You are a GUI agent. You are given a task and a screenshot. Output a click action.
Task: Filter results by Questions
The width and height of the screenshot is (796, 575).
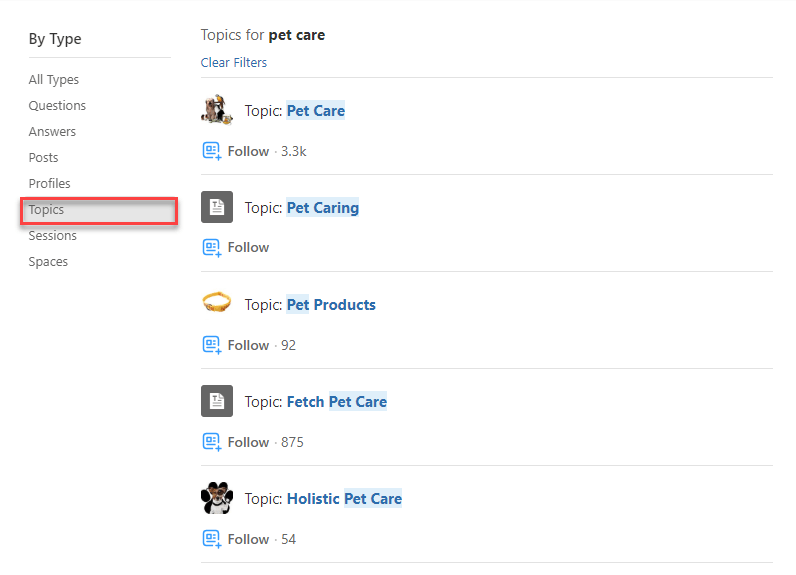point(57,106)
